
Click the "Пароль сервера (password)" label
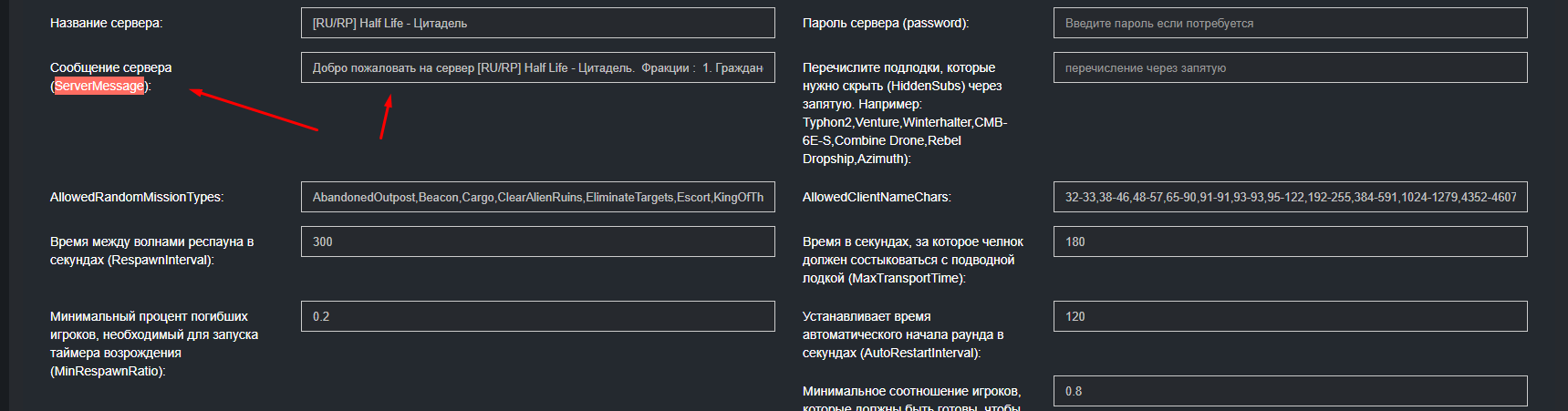tap(885, 23)
